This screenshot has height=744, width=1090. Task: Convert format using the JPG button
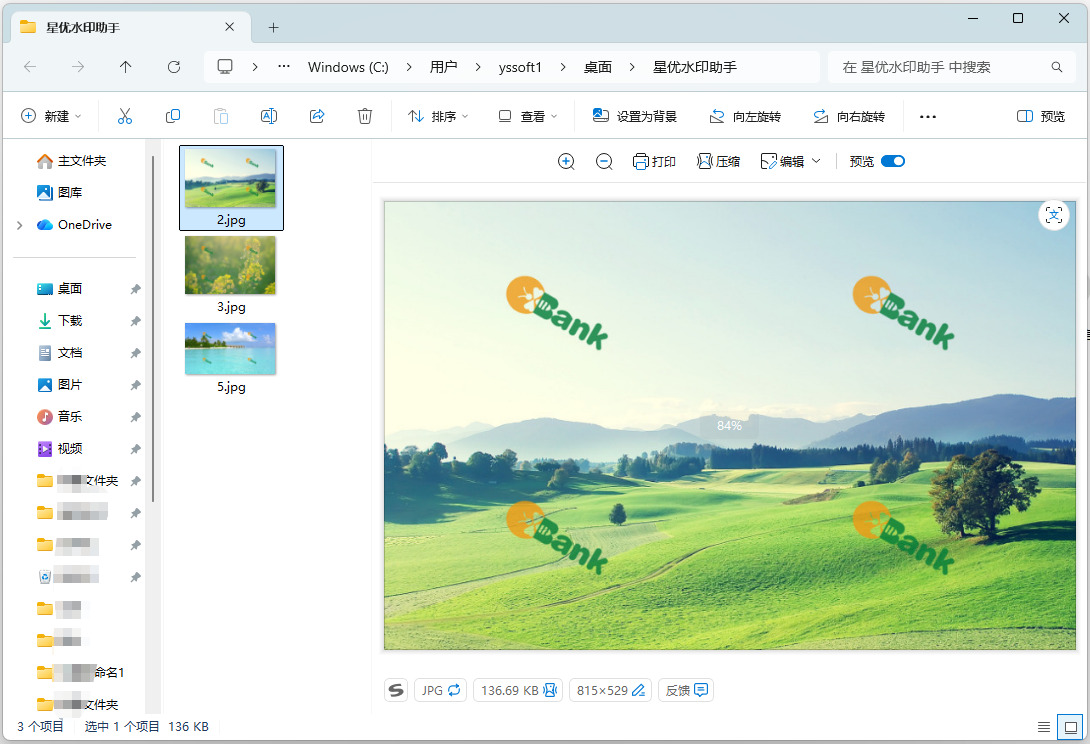[441, 690]
